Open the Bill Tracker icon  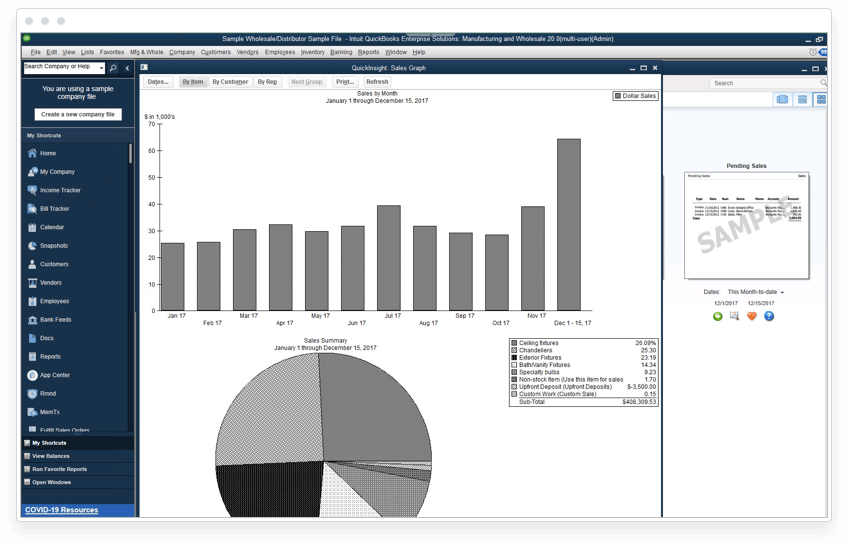(x=32, y=209)
